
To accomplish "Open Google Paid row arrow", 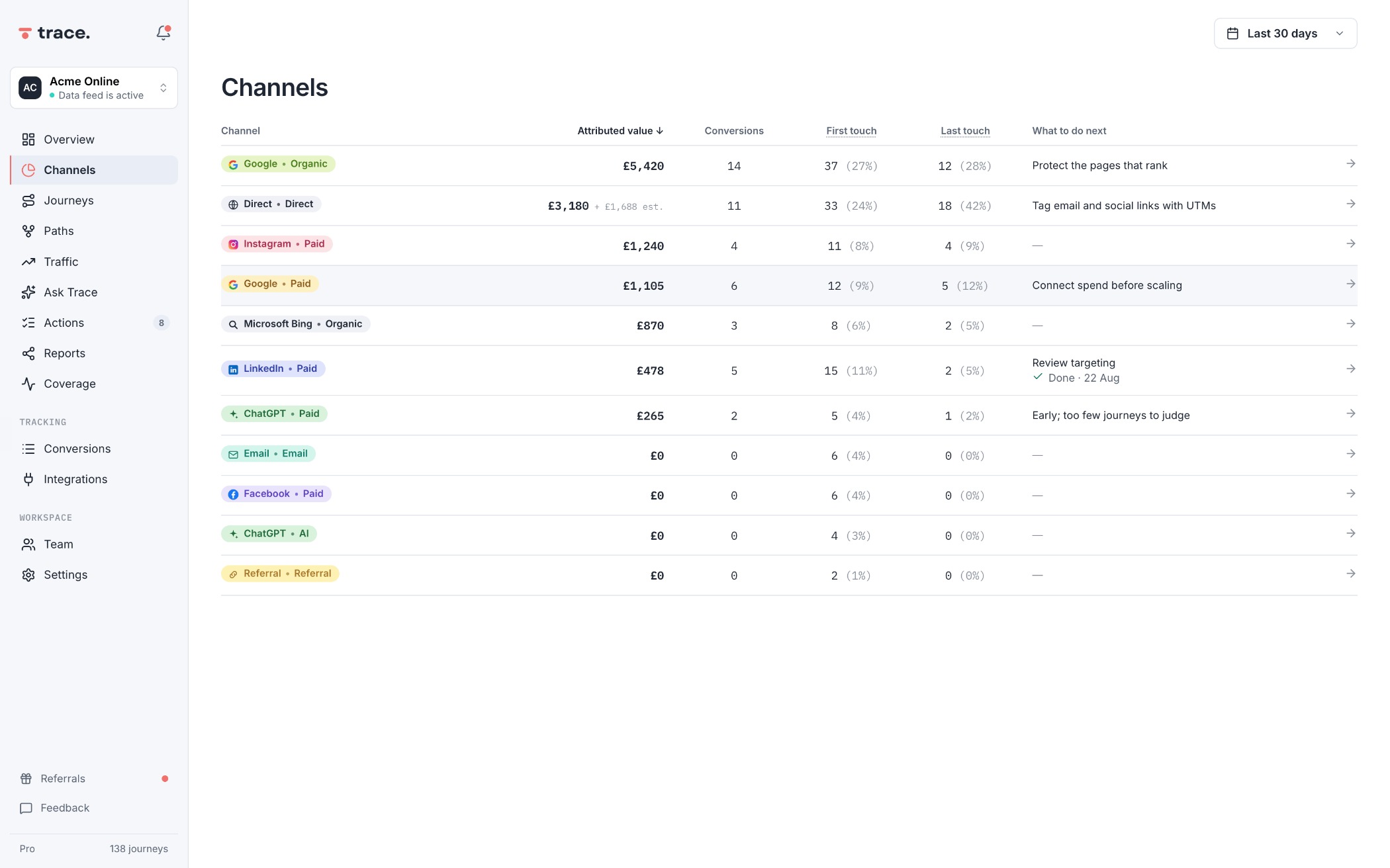I will pyautogui.click(x=1351, y=284).
